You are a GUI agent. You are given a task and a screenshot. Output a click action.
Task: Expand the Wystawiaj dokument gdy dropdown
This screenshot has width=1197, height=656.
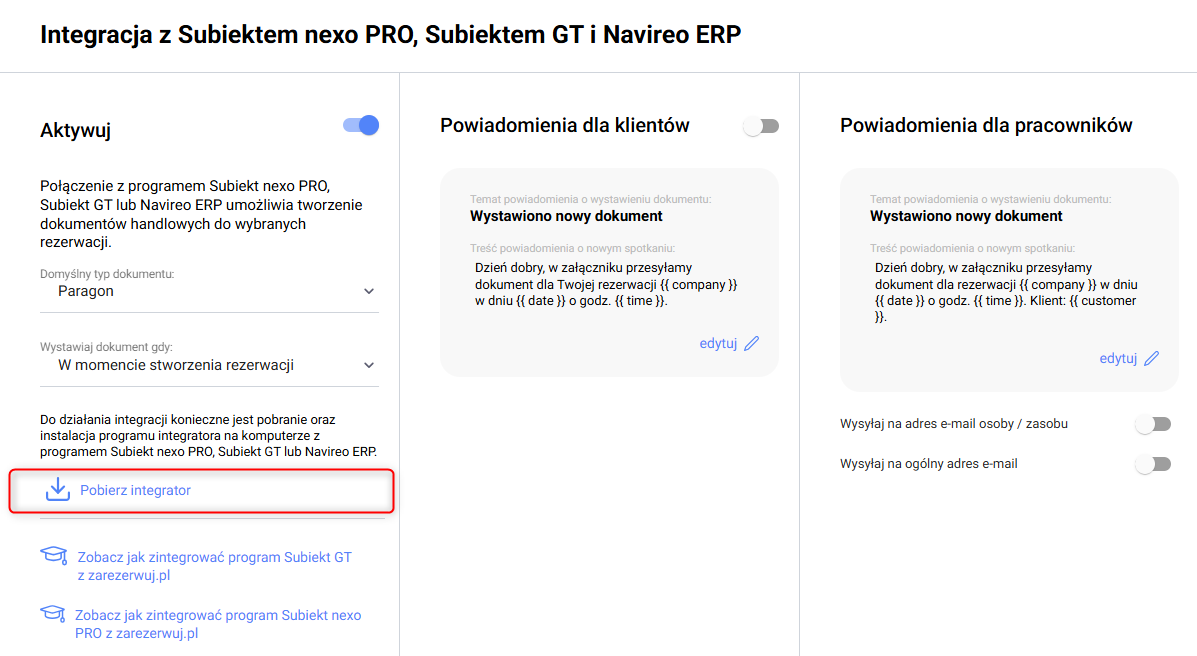(x=209, y=365)
